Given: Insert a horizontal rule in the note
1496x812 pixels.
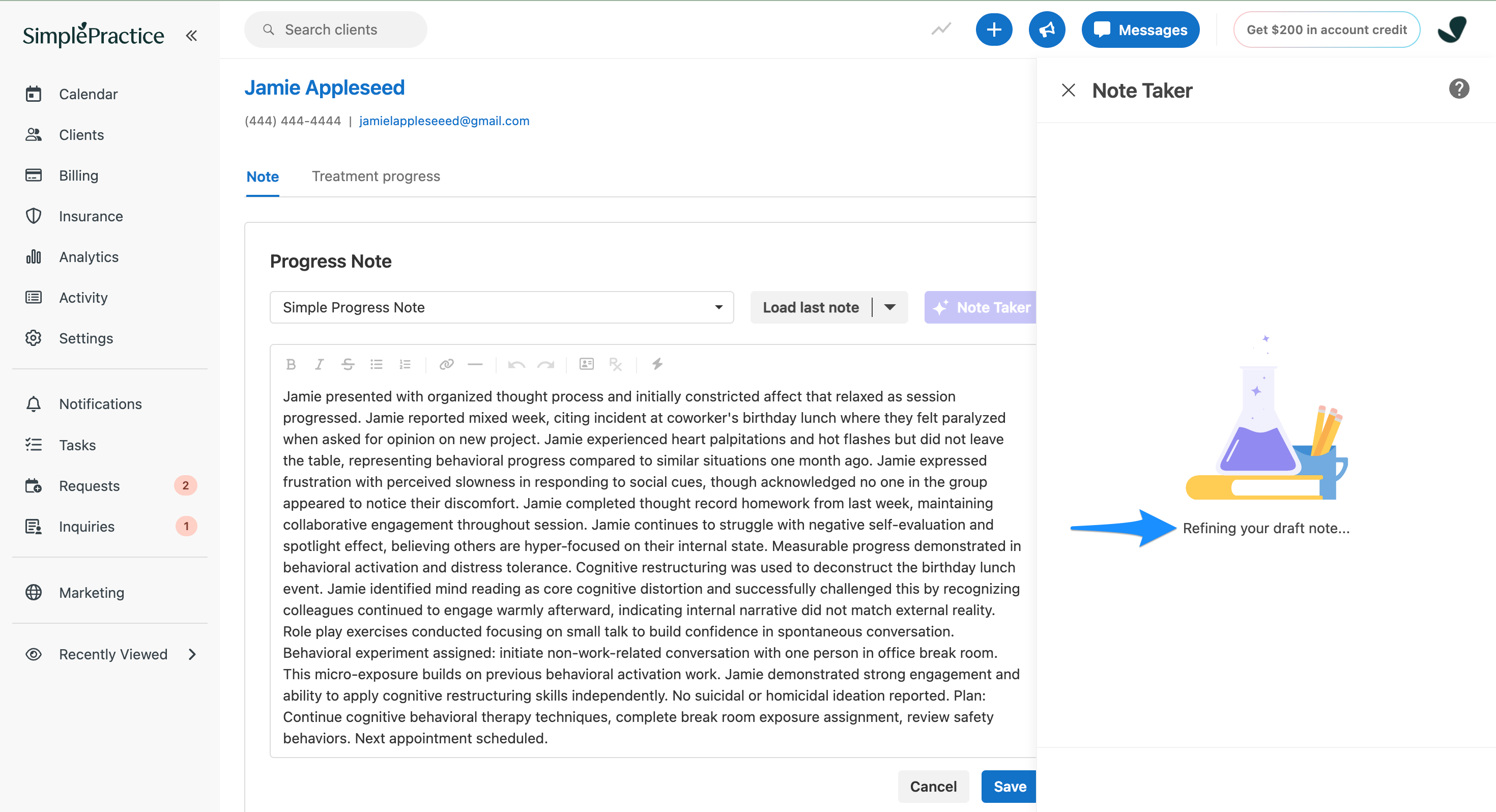Looking at the screenshot, I should click(475, 364).
